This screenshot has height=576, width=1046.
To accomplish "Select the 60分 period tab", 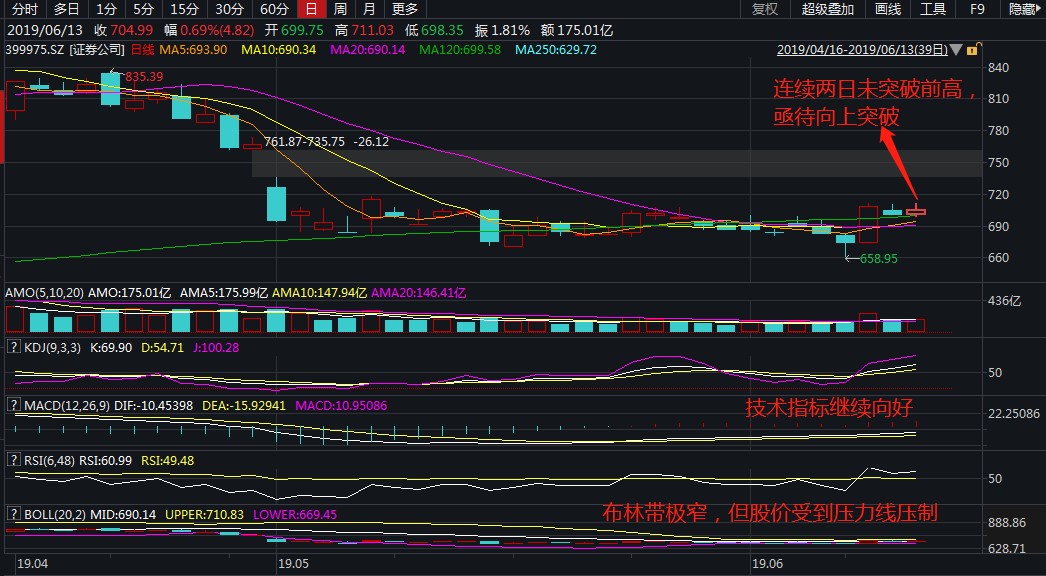I will [x=274, y=9].
